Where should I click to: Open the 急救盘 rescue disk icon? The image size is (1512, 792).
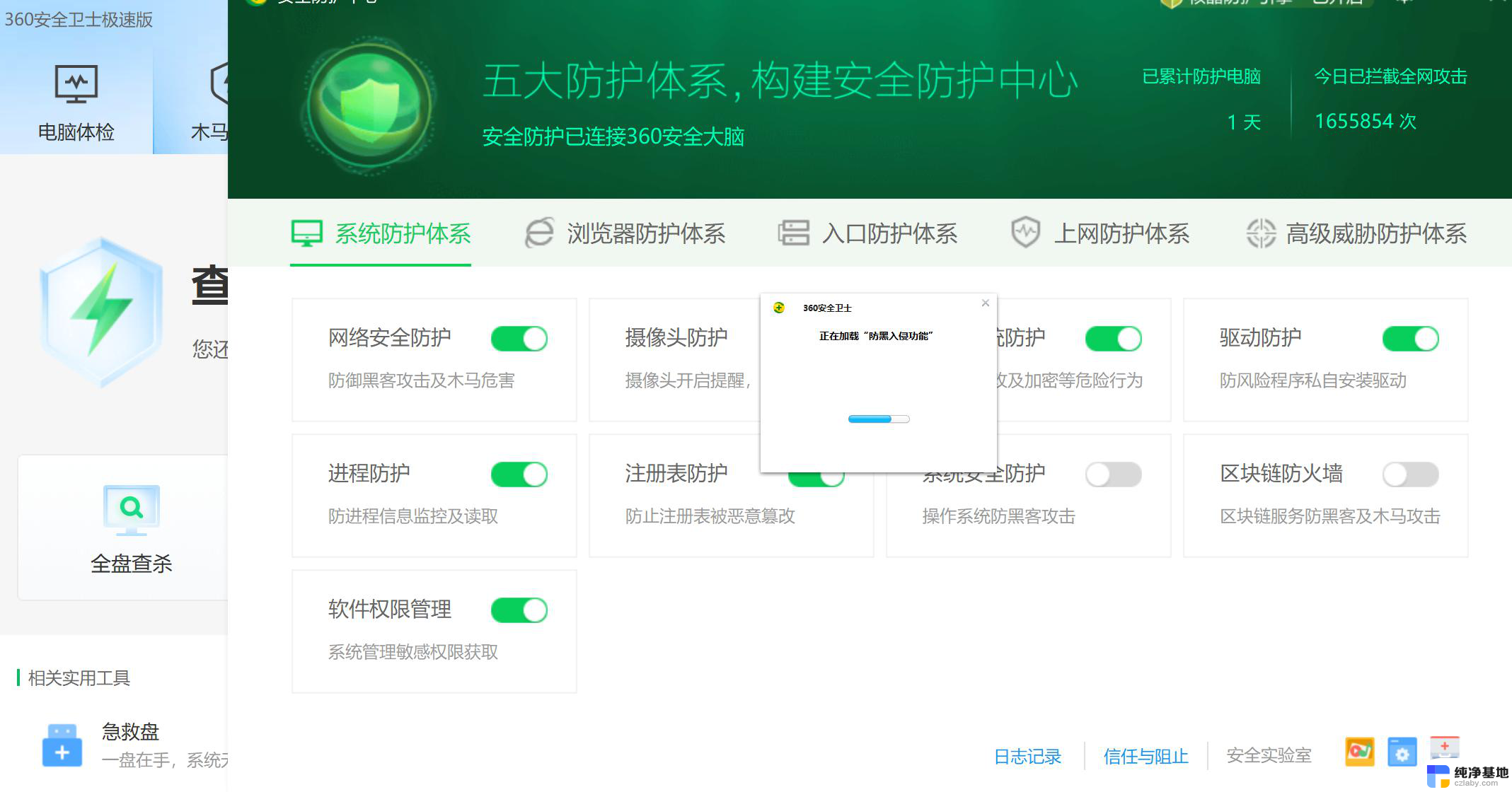pos(62,745)
